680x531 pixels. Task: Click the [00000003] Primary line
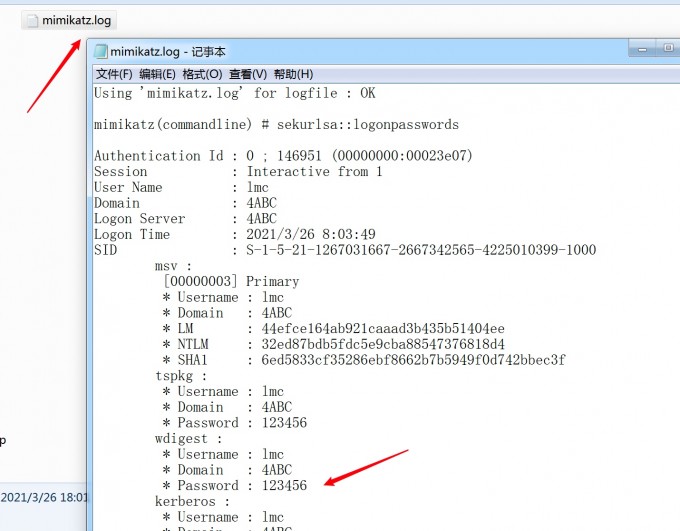coord(231,282)
